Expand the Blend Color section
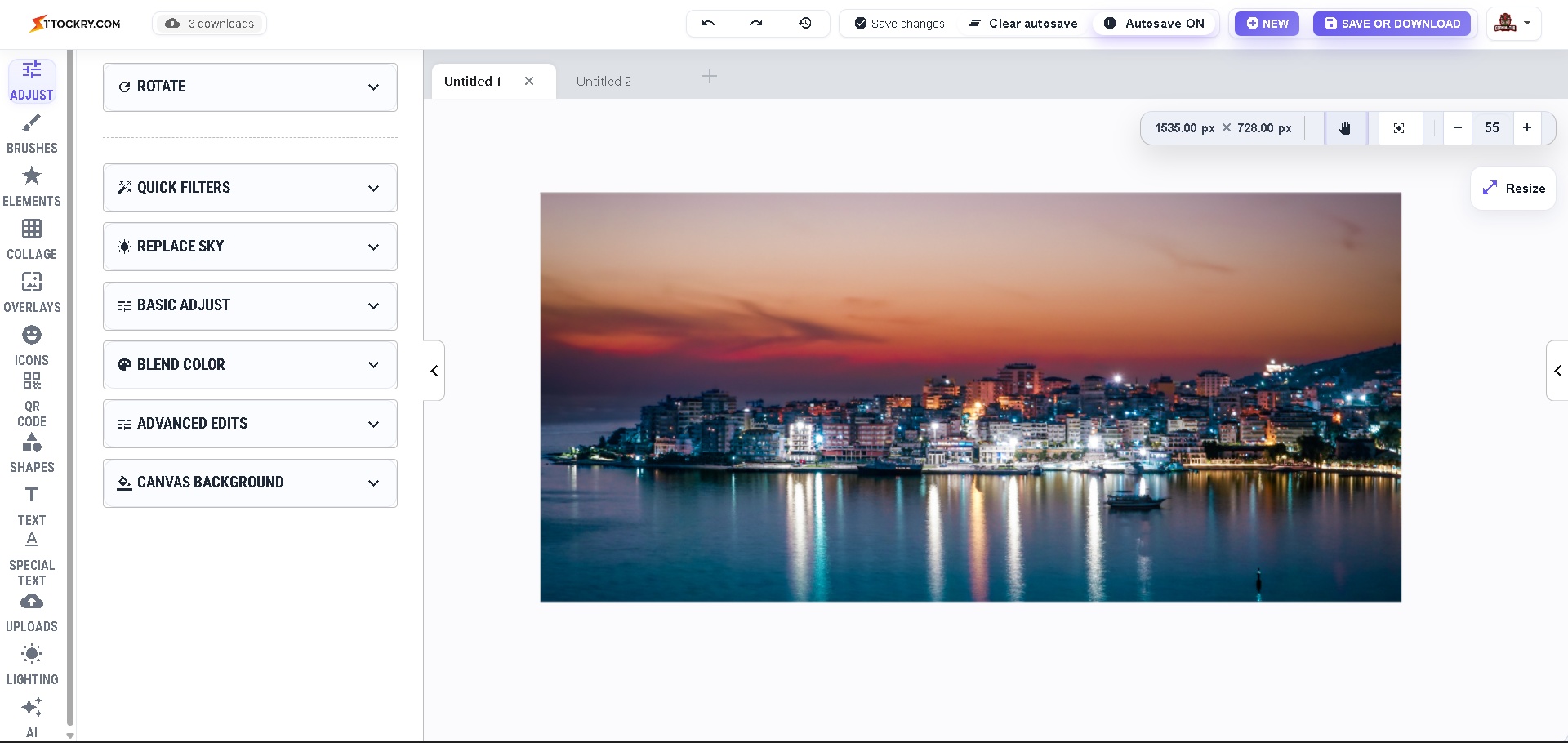 click(250, 365)
